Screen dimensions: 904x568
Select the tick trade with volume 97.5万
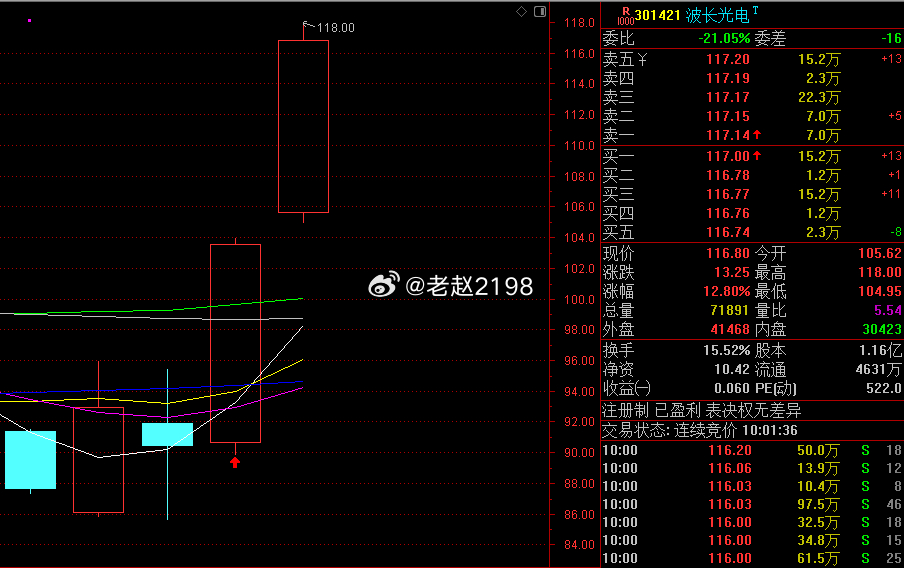pyautogui.click(x=752, y=504)
